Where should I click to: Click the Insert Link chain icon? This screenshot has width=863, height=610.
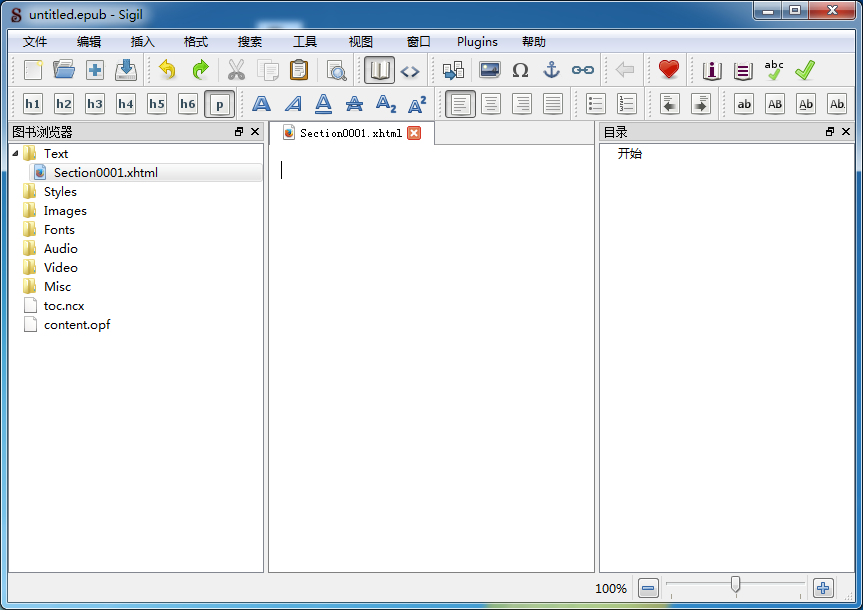582,70
